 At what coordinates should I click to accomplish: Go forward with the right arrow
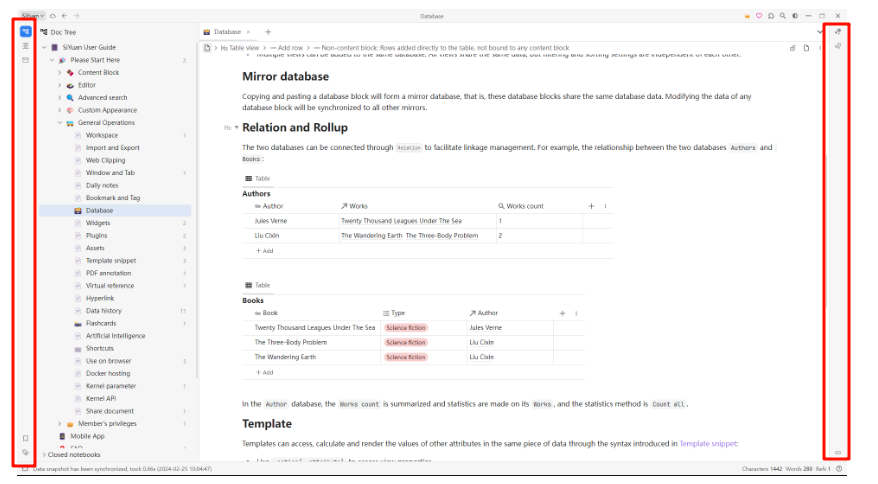point(77,16)
